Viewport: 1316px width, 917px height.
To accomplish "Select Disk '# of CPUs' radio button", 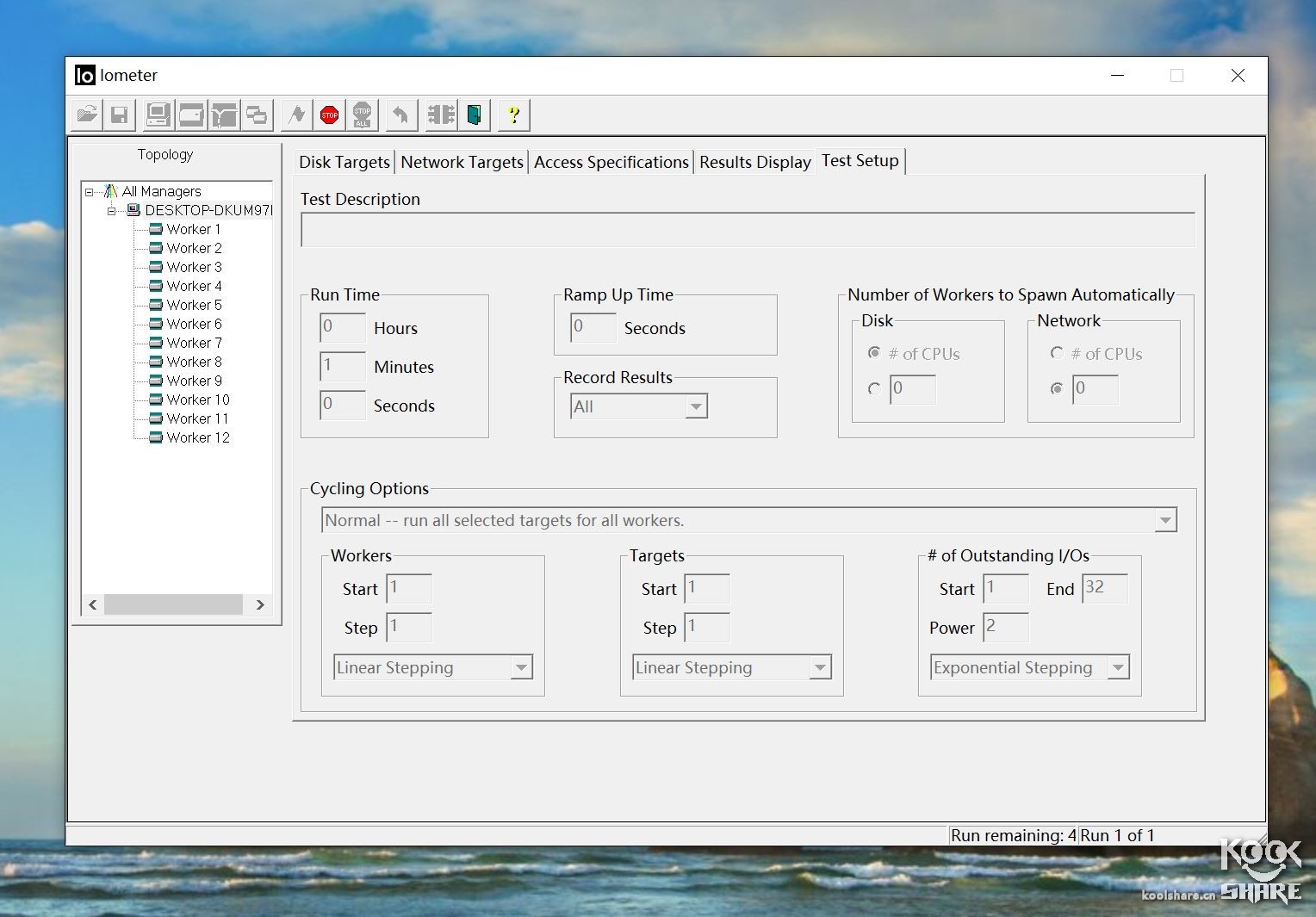I will click(874, 353).
